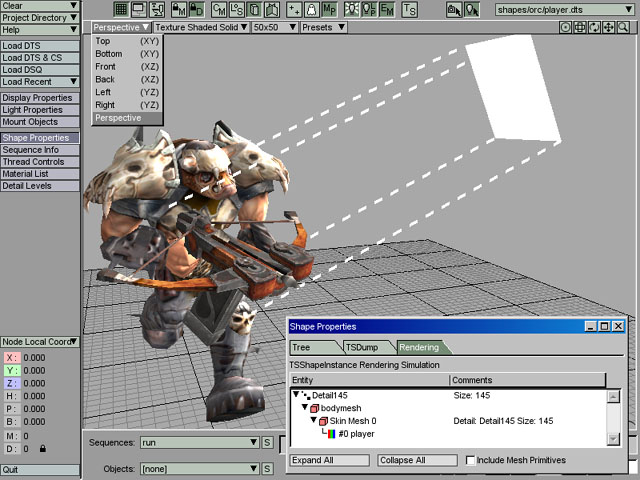This screenshot has height=480, width=640.
Task: Click the tree list scroll down arrow
Action: click(x=613, y=439)
